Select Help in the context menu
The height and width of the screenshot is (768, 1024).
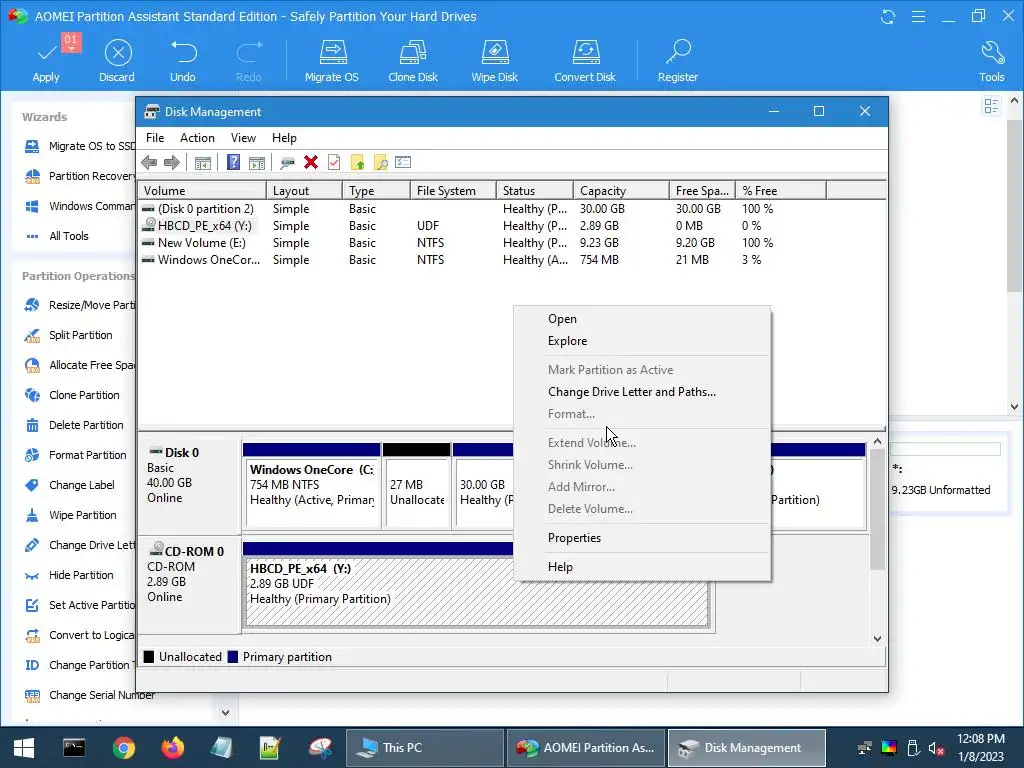(642, 567)
